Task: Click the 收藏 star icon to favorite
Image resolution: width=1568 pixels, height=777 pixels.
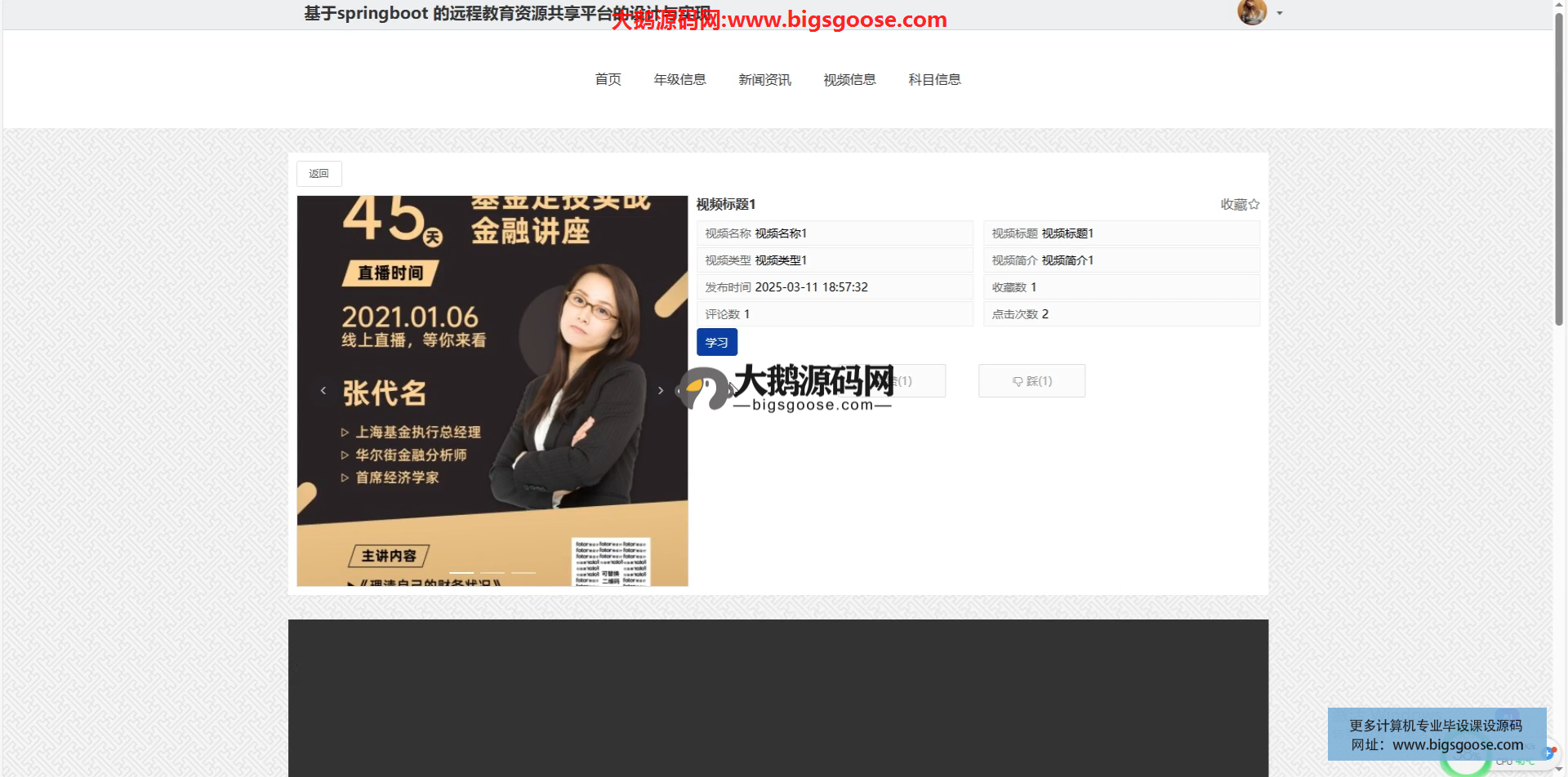Action: [x=1254, y=204]
